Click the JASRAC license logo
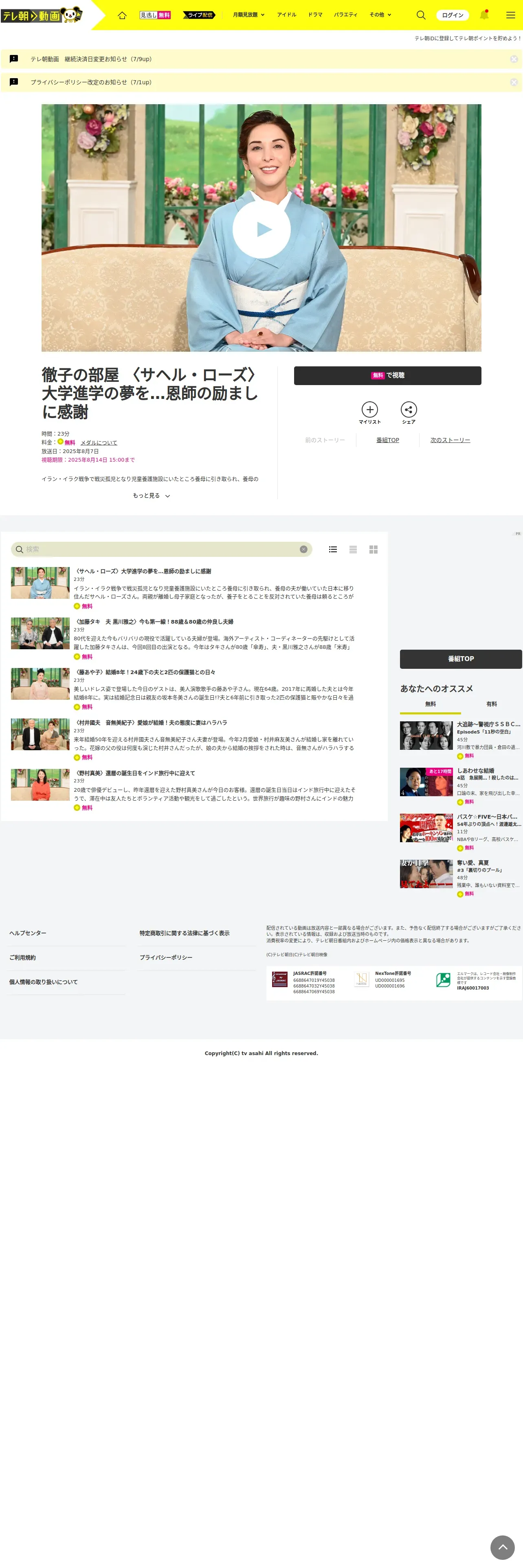523x1568 pixels. coord(279,979)
